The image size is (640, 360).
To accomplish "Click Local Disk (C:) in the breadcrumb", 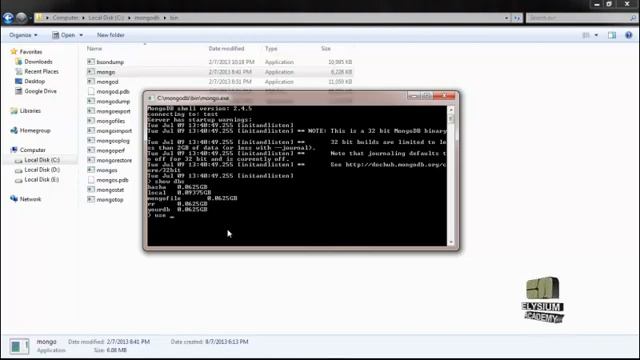I will 106,18.
